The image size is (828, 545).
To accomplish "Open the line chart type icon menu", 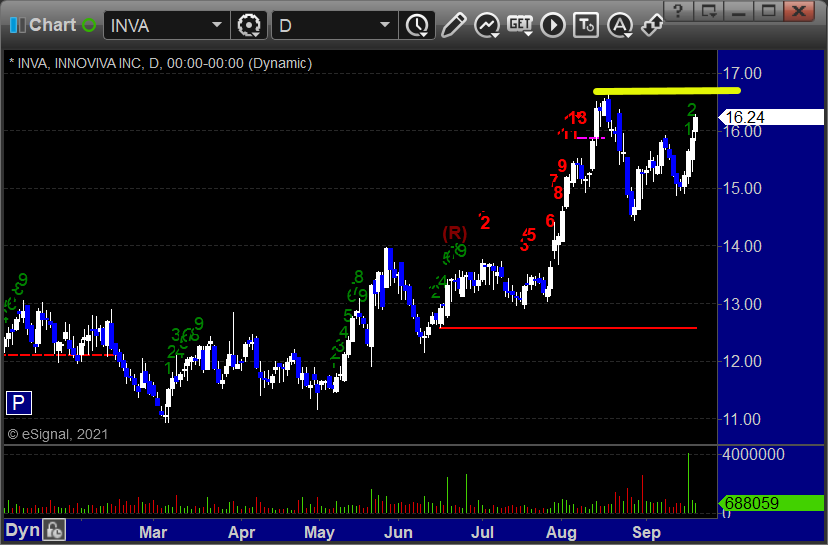I will click(x=487, y=25).
